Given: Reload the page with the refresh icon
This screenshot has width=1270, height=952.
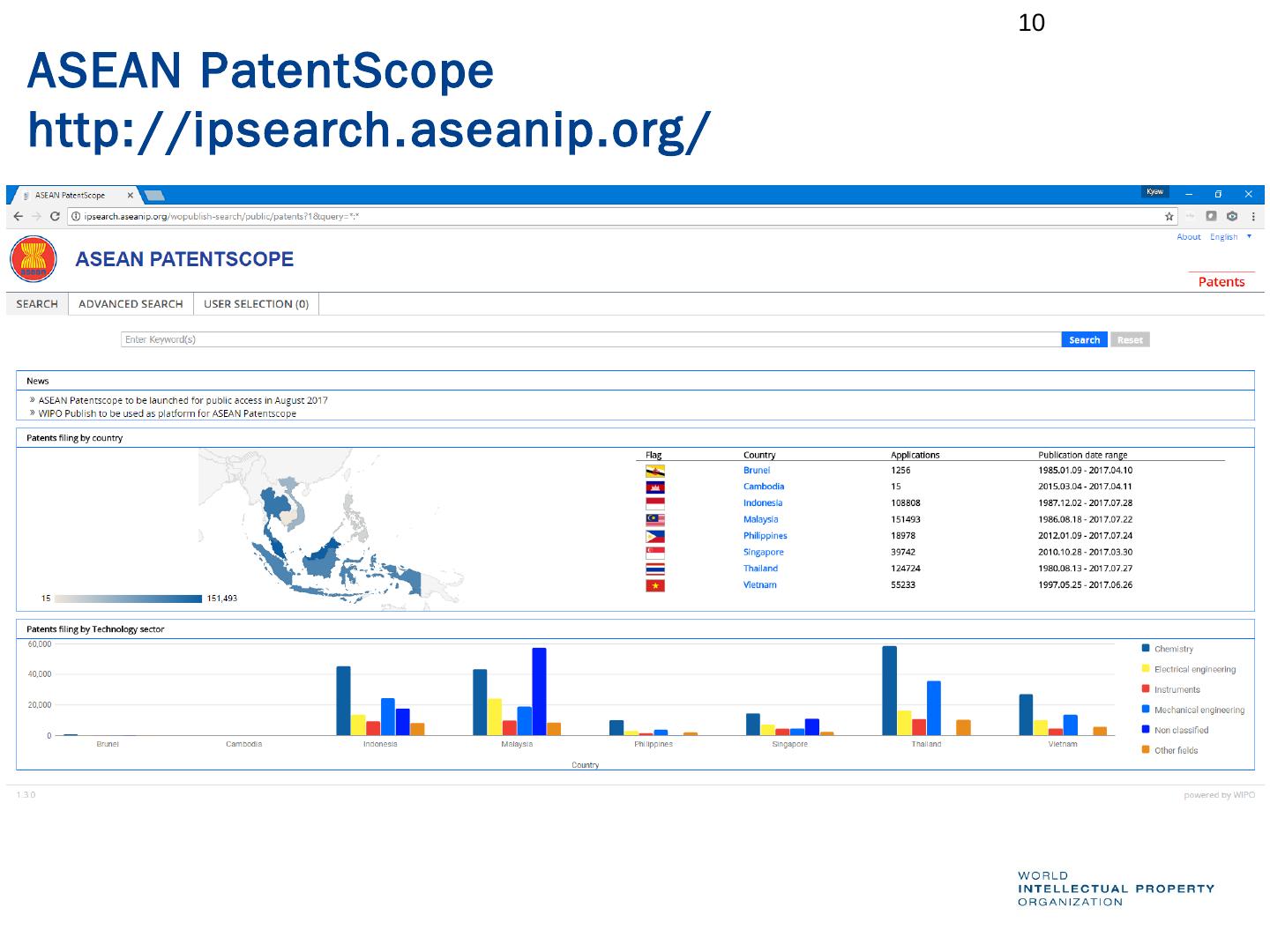Looking at the screenshot, I should (55, 216).
